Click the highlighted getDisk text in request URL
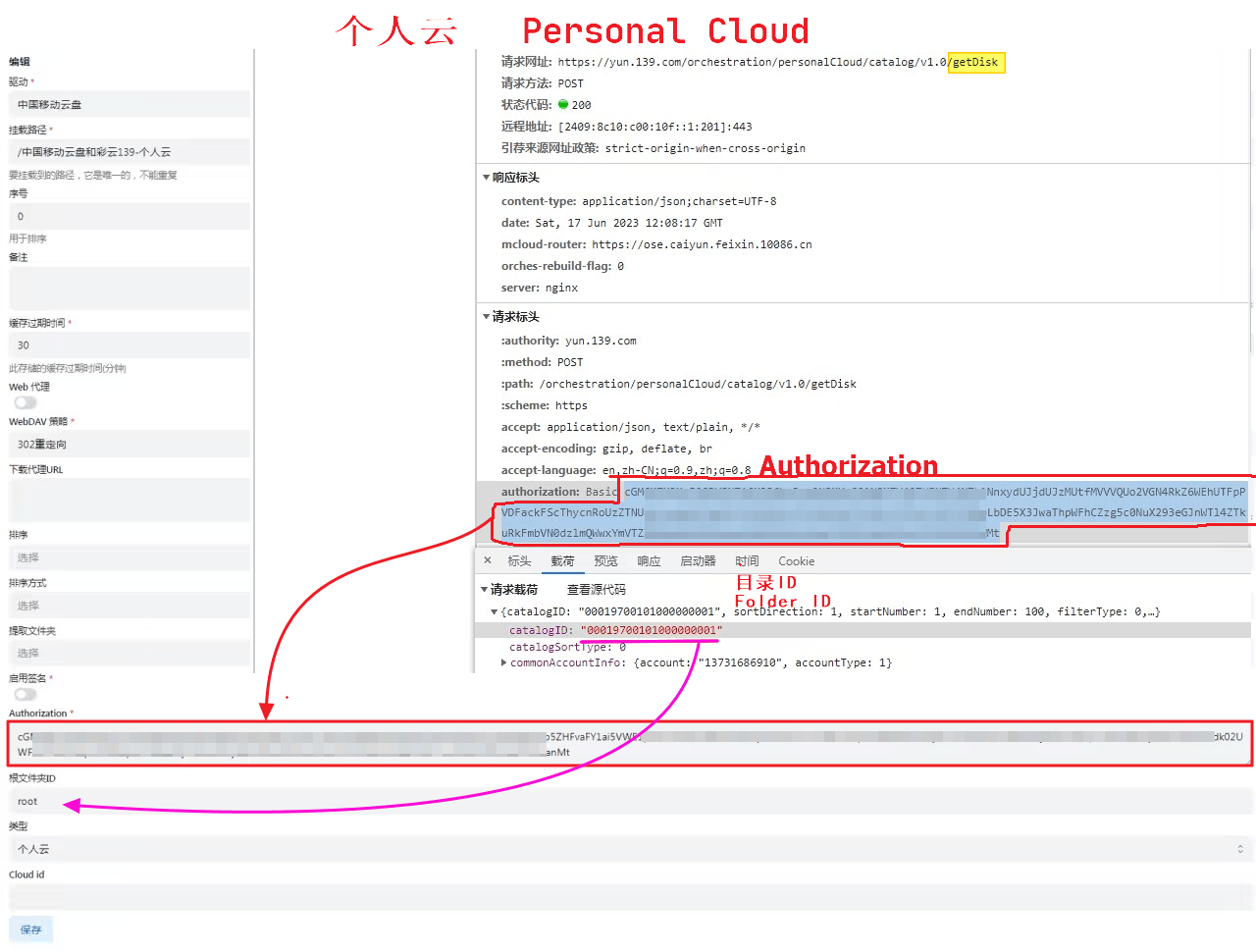Screen dimensions: 1256x952 tap(976, 62)
